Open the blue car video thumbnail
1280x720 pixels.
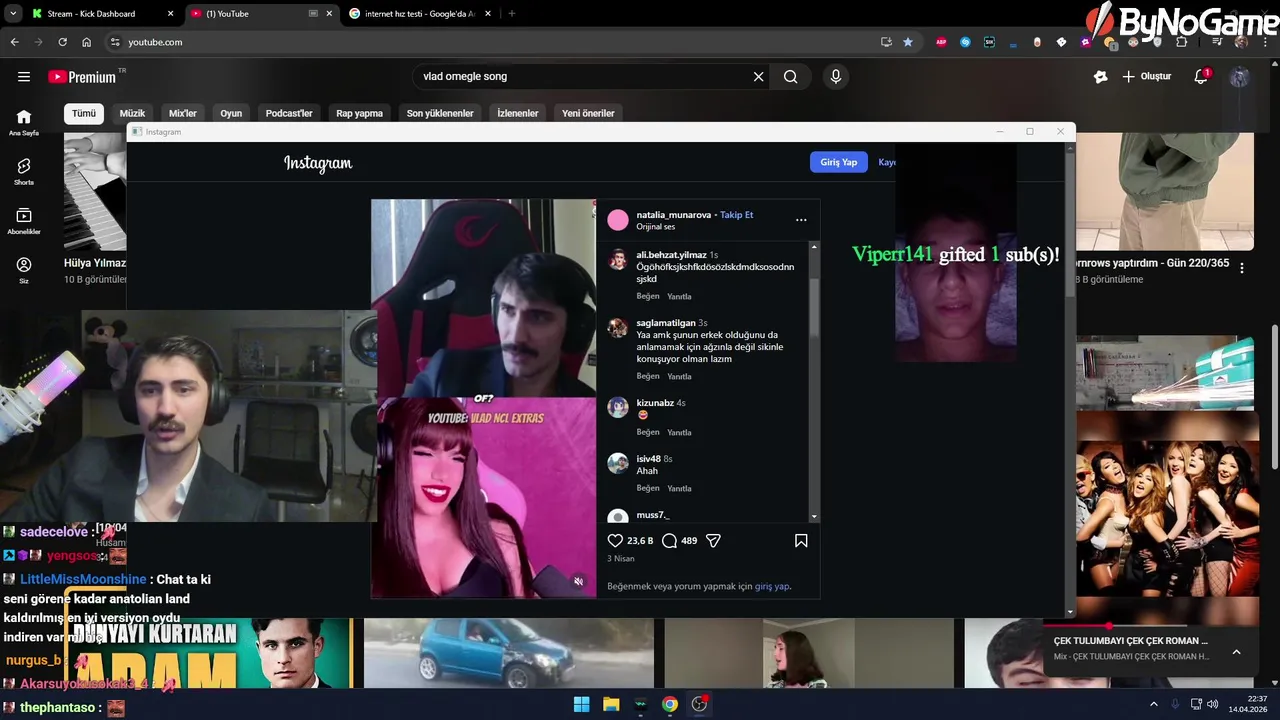point(508,653)
